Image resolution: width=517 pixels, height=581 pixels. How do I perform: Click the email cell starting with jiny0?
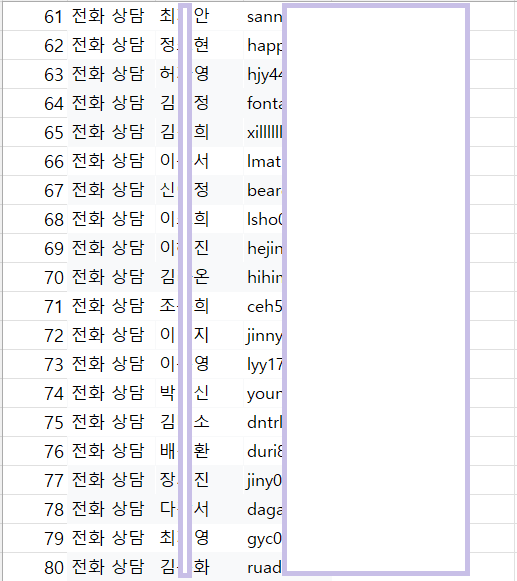pos(264,480)
